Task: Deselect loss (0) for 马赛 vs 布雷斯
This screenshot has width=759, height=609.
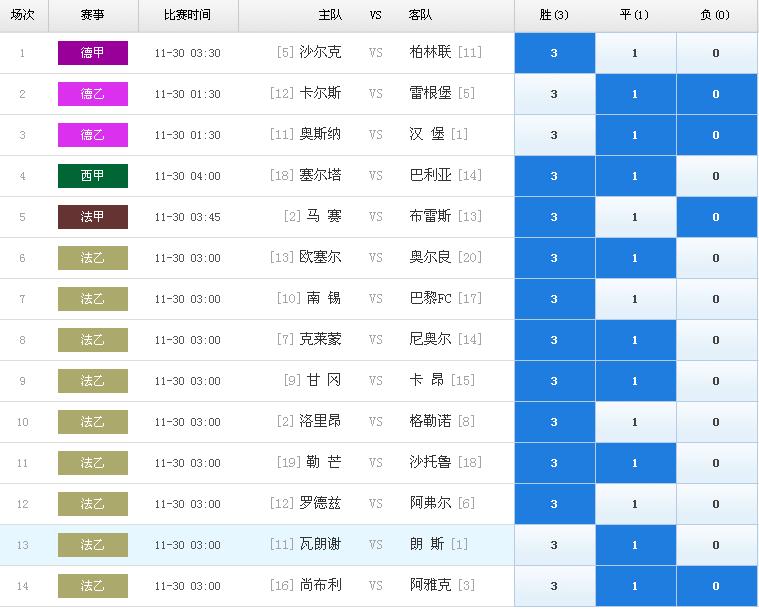Action: (x=716, y=217)
